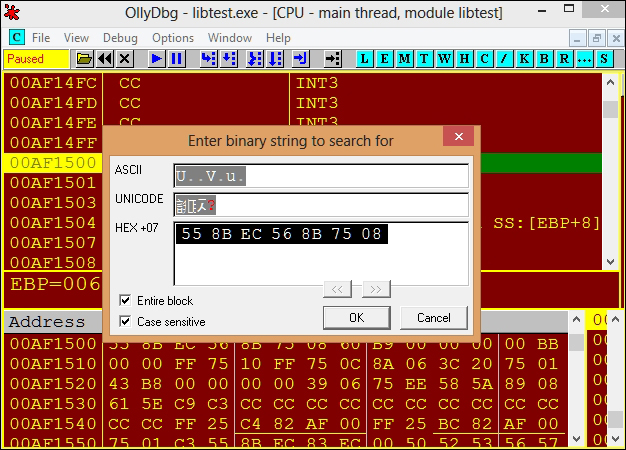Restore the MDI child window
Viewport: 626px width, 450px height.
pyautogui.click(x=597, y=39)
